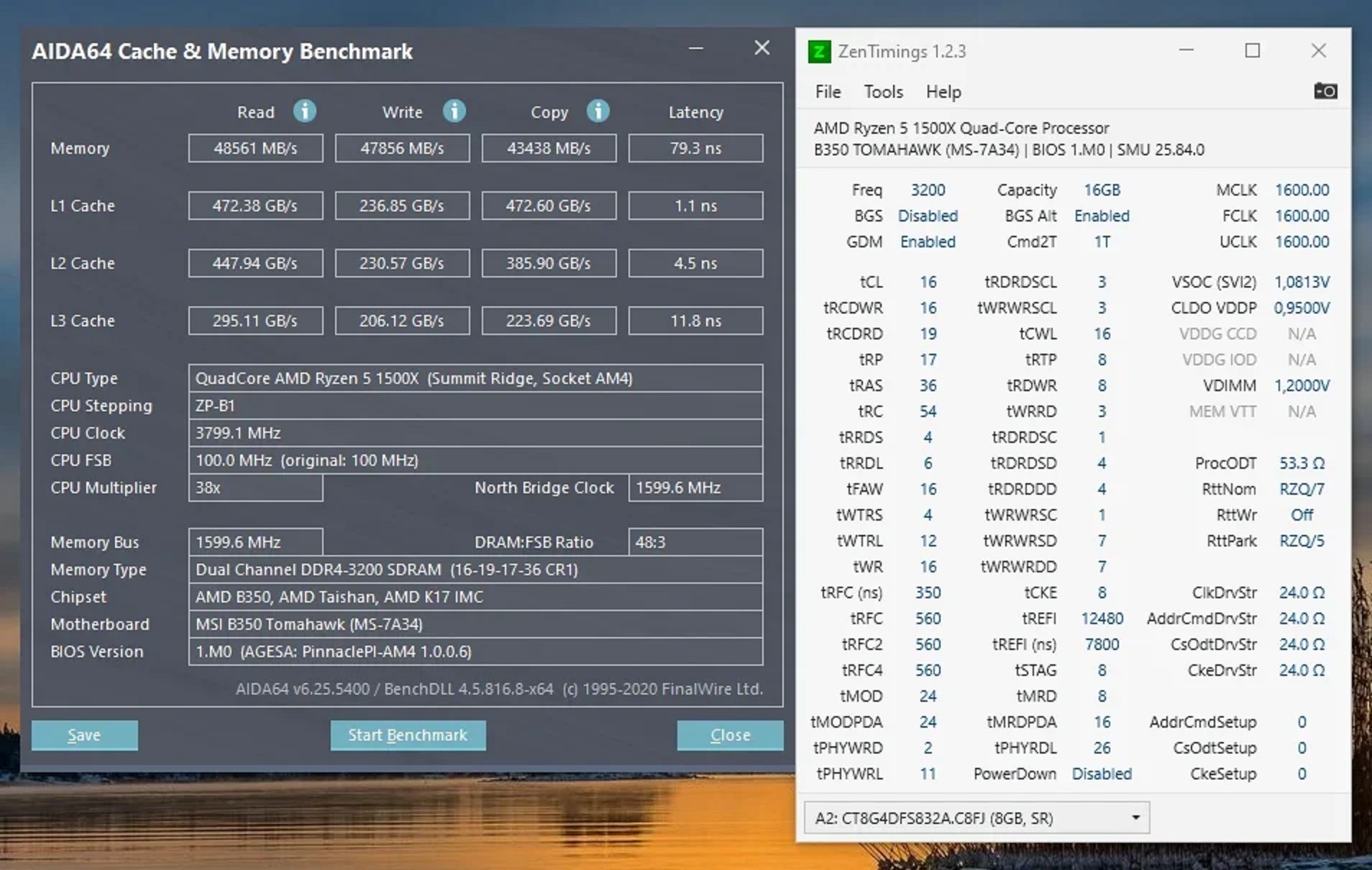Click the AMD Ryzen 5 1500X processor name in ZenTimings

click(x=961, y=128)
